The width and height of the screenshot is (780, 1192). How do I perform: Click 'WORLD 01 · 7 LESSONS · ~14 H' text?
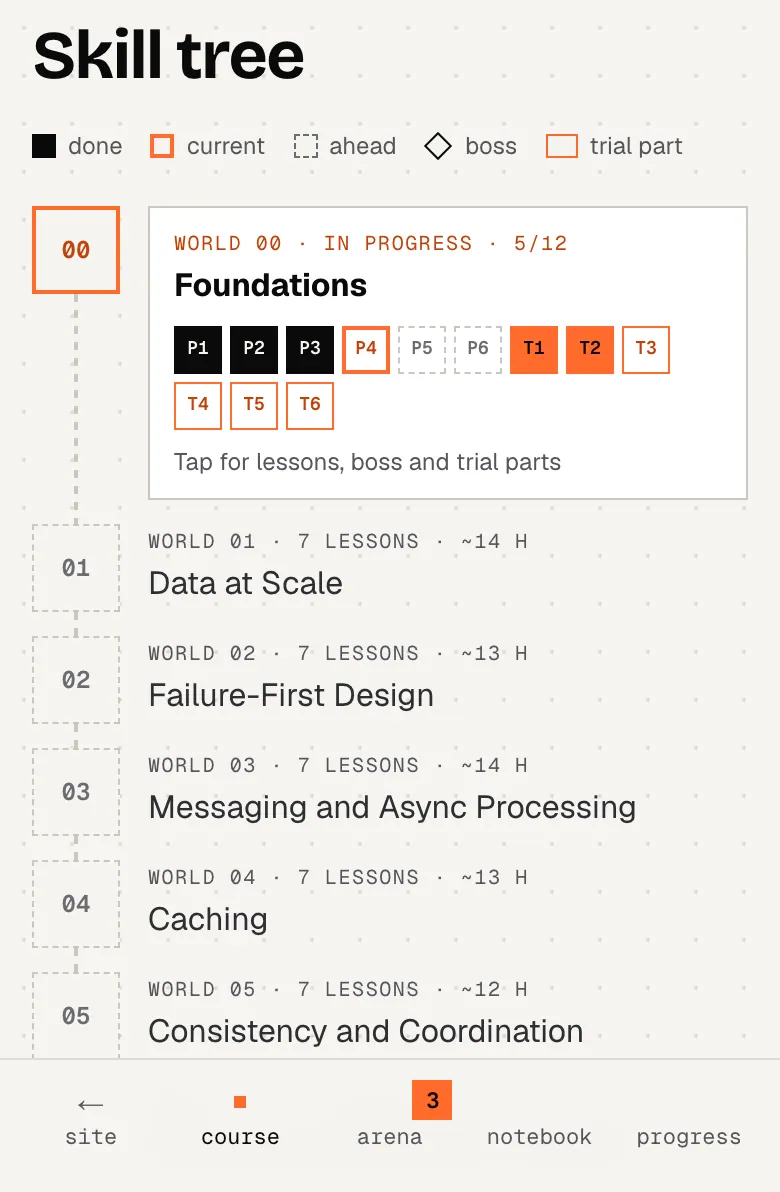click(338, 541)
